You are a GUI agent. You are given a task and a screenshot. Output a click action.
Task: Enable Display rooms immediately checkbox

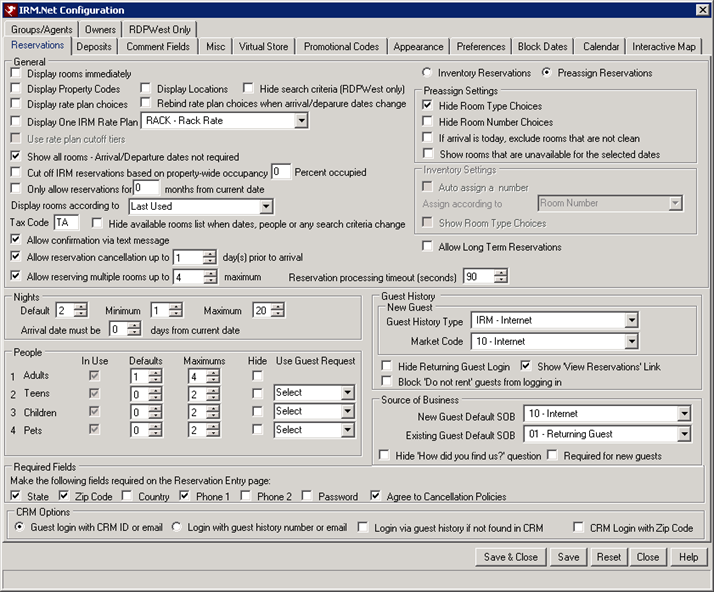pyautogui.click(x=16, y=73)
